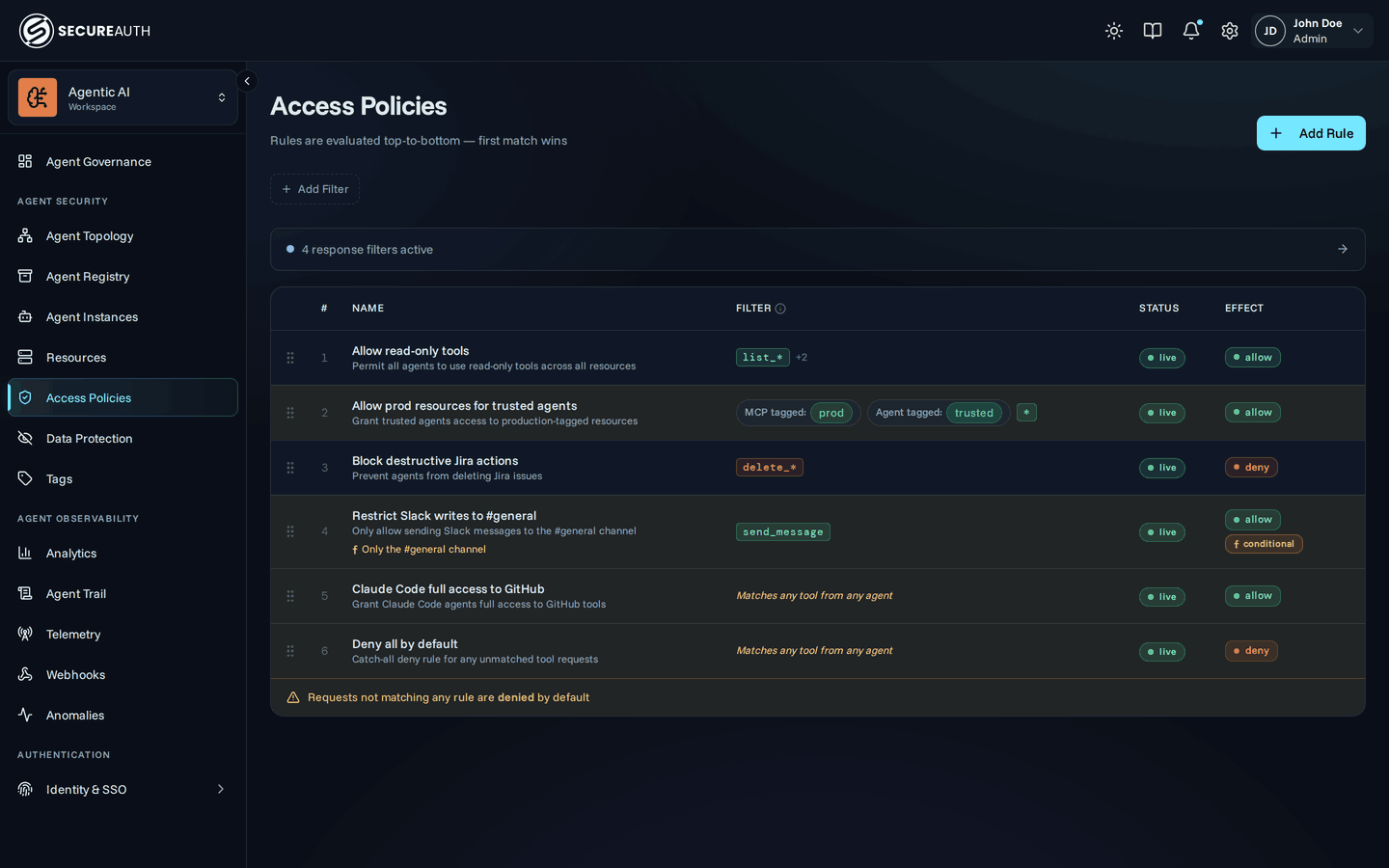The height and width of the screenshot is (868, 1389).
Task: Click the Filter column info icon
Action: 780,309
